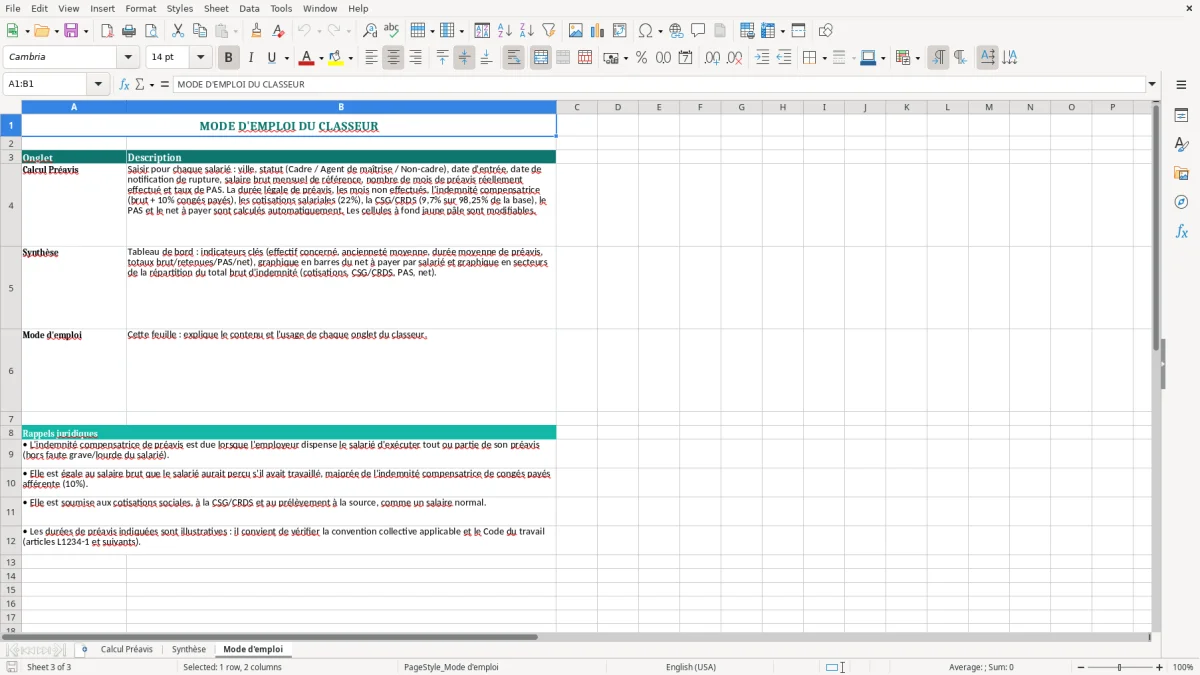
Task: Click the Save document icon
Action: coord(71,31)
